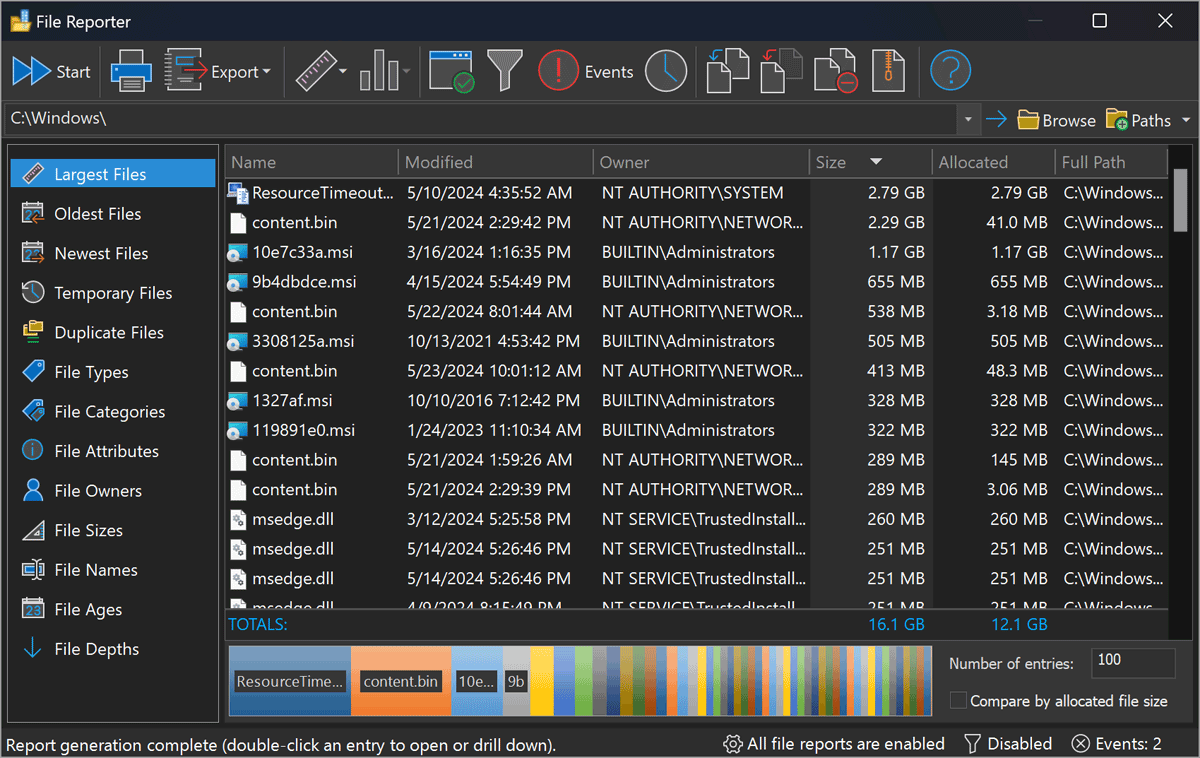Open the path history dropdown arrow
The height and width of the screenshot is (758, 1200).
pyautogui.click(x=968, y=120)
